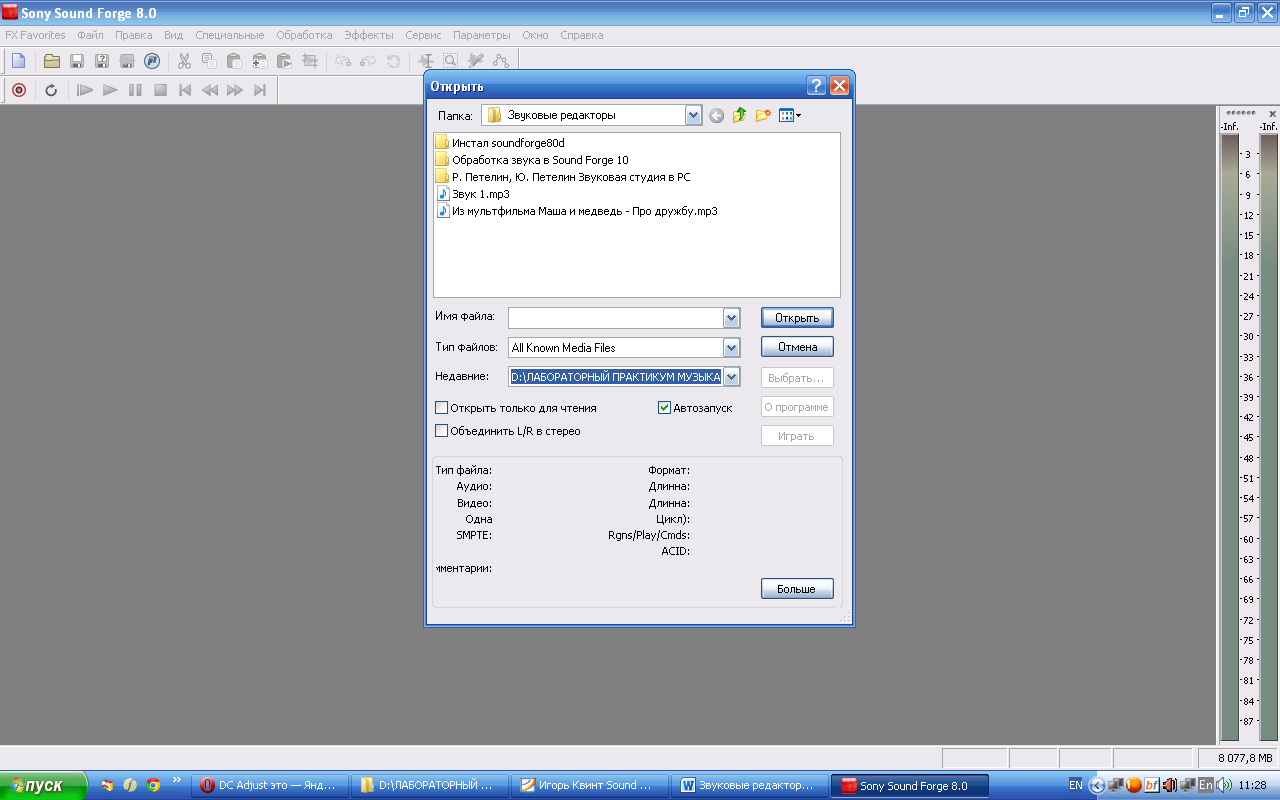Click the Redo toolbar icon
1280x800 pixels.
pyautogui.click(x=368, y=61)
